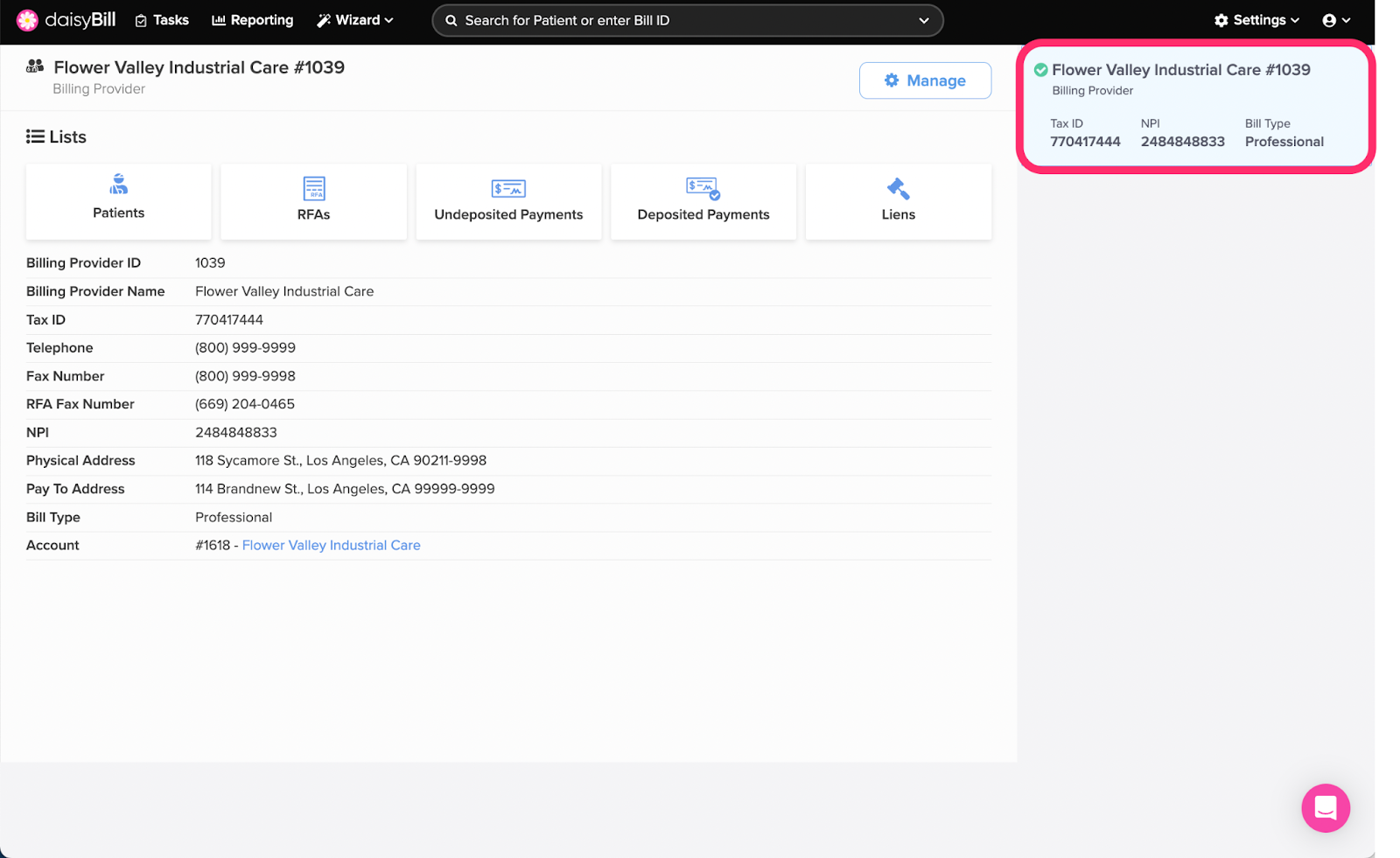Image resolution: width=1400 pixels, height=858 pixels.
Task: Expand the Wizard dropdown menu
Action: 355,20
